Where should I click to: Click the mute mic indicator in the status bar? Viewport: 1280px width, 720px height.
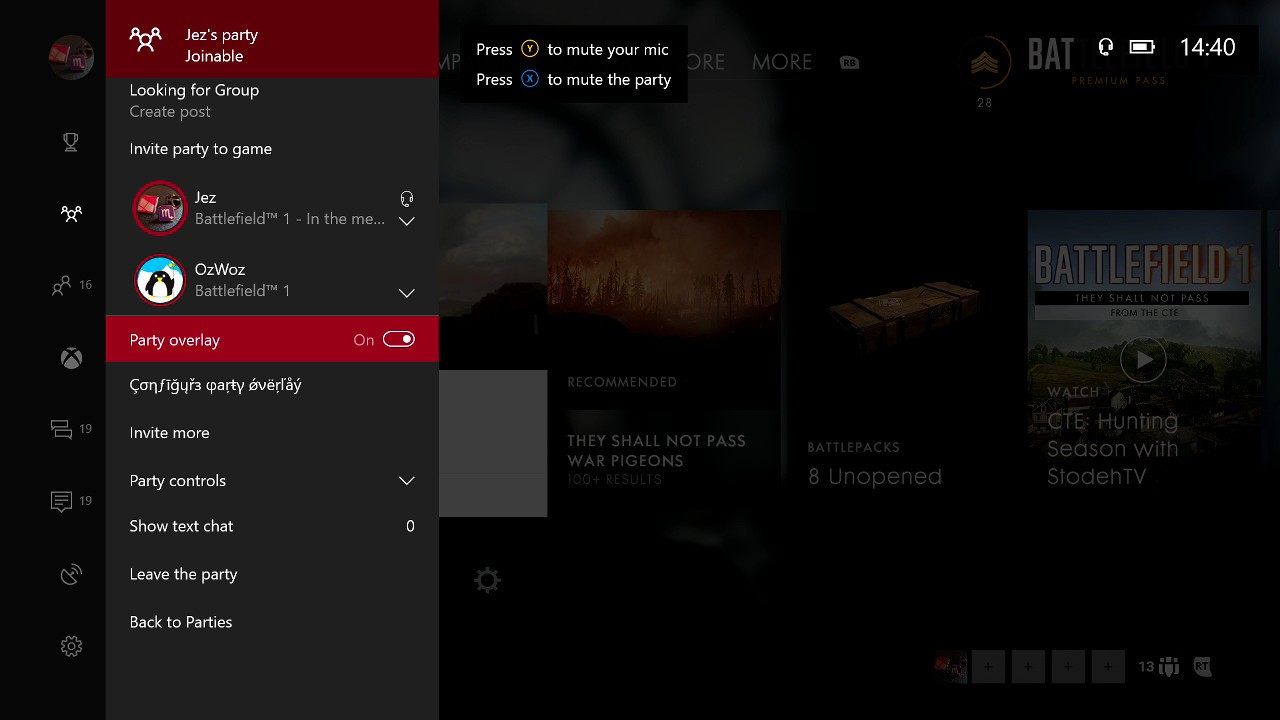pyautogui.click(x=1106, y=46)
